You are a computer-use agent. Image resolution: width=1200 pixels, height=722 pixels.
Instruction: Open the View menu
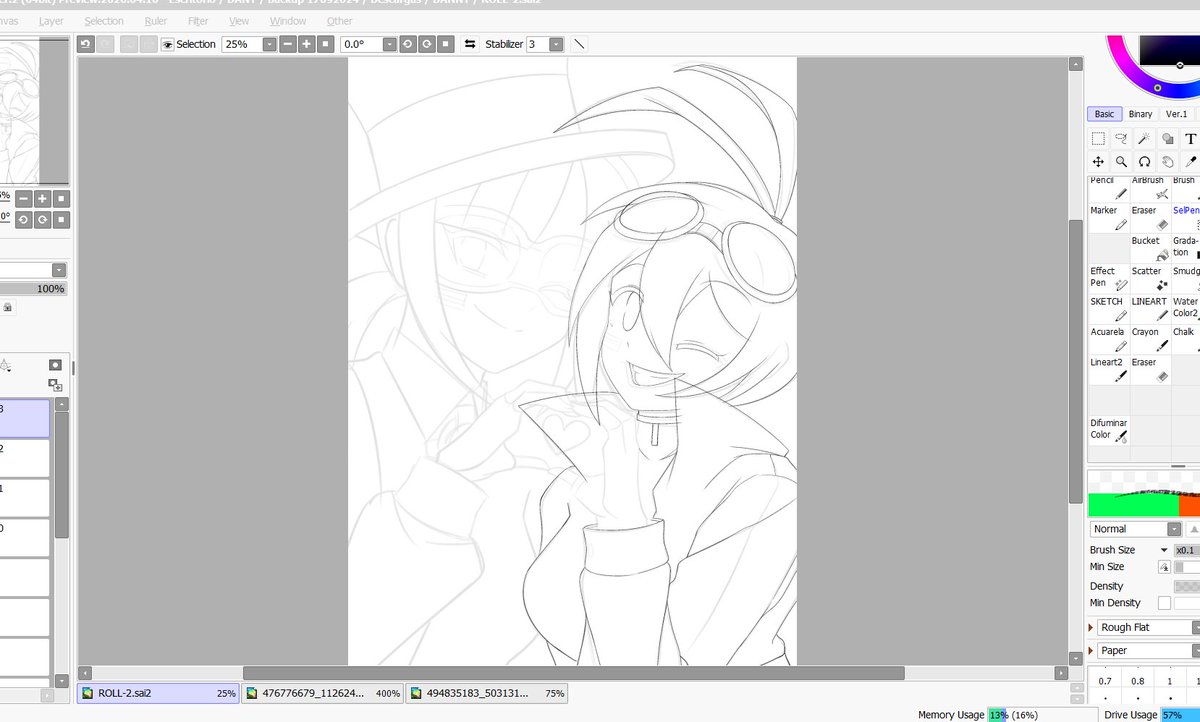[x=239, y=21]
